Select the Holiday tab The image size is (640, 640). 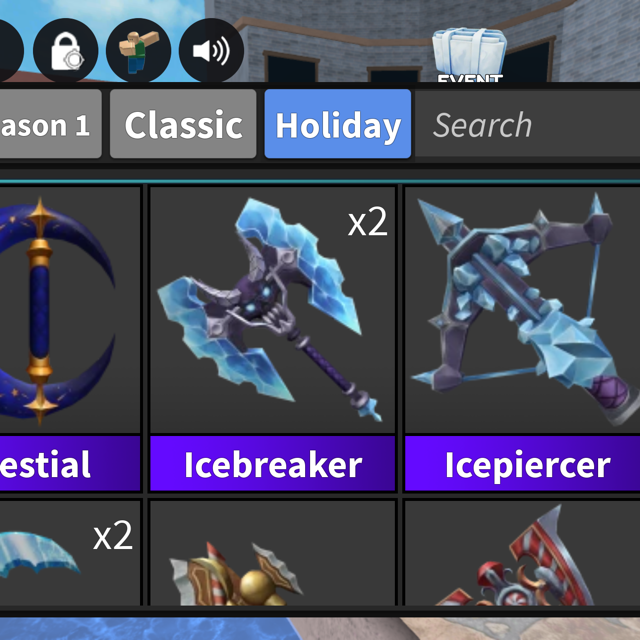[338, 124]
